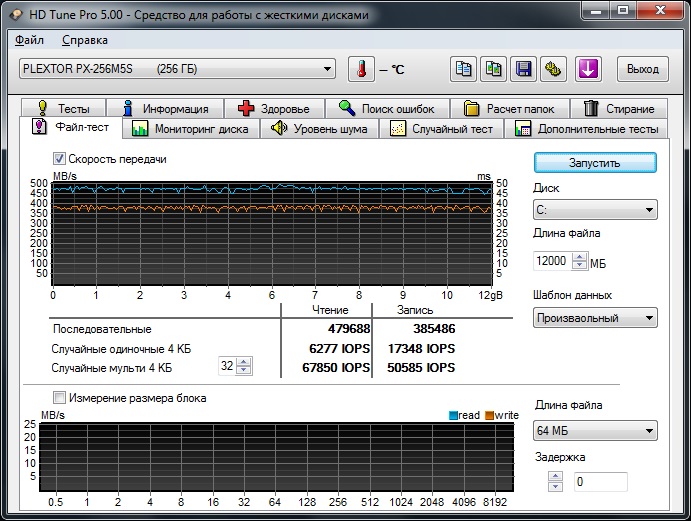Click the copy text to clipboard icon
Screen dimensions: 691x521
[x=463, y=69]
